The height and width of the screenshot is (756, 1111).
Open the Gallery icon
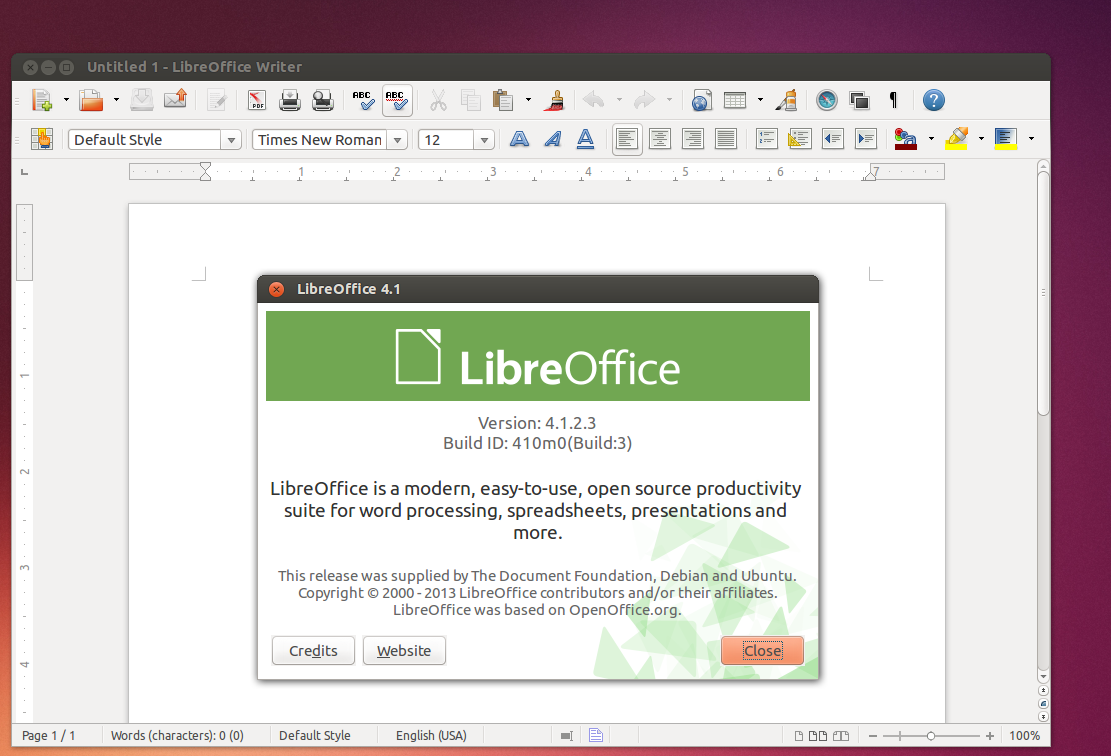point(859,100)
